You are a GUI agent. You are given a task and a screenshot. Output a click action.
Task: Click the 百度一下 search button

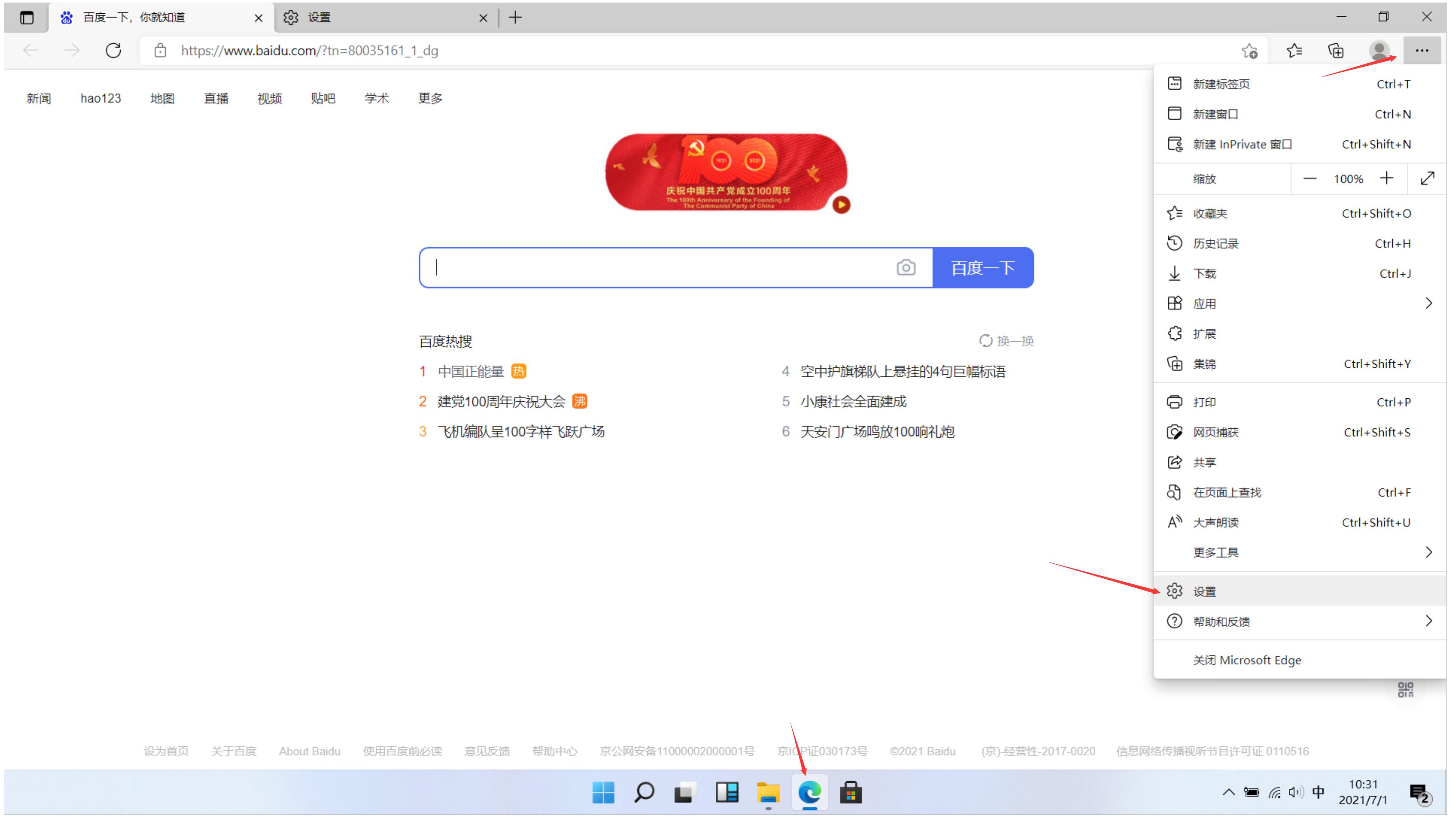[983, 267]
